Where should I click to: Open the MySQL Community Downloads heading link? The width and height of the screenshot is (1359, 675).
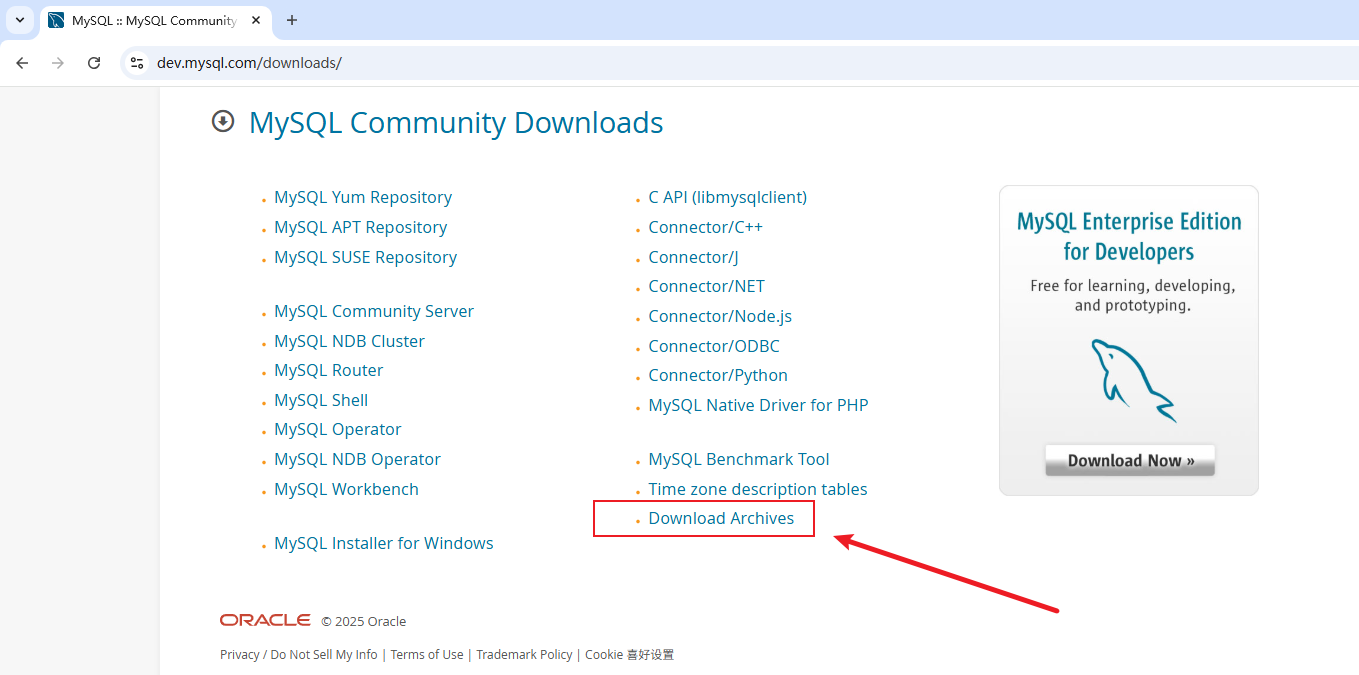456,123
